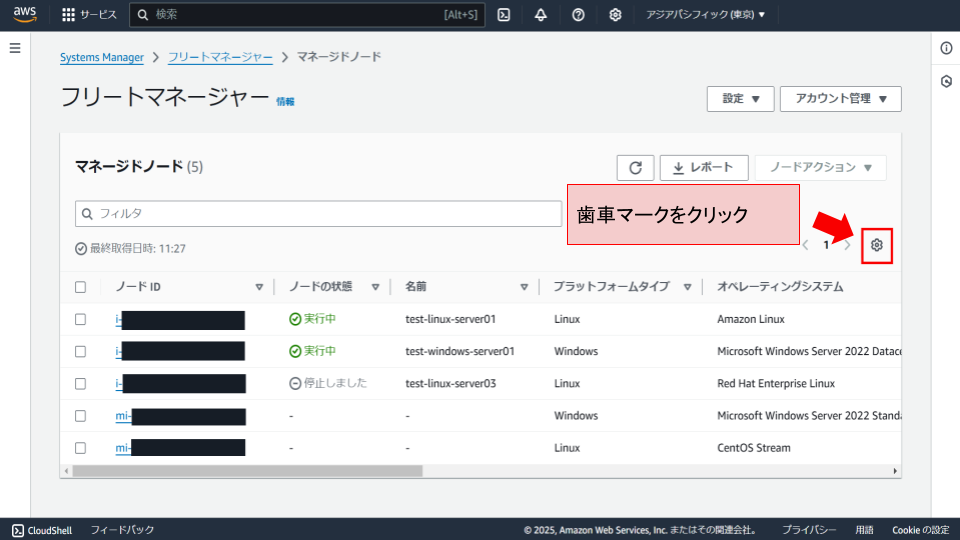Click the help question mark icon
Screen dimensions: 960x540
pos(578,15)
